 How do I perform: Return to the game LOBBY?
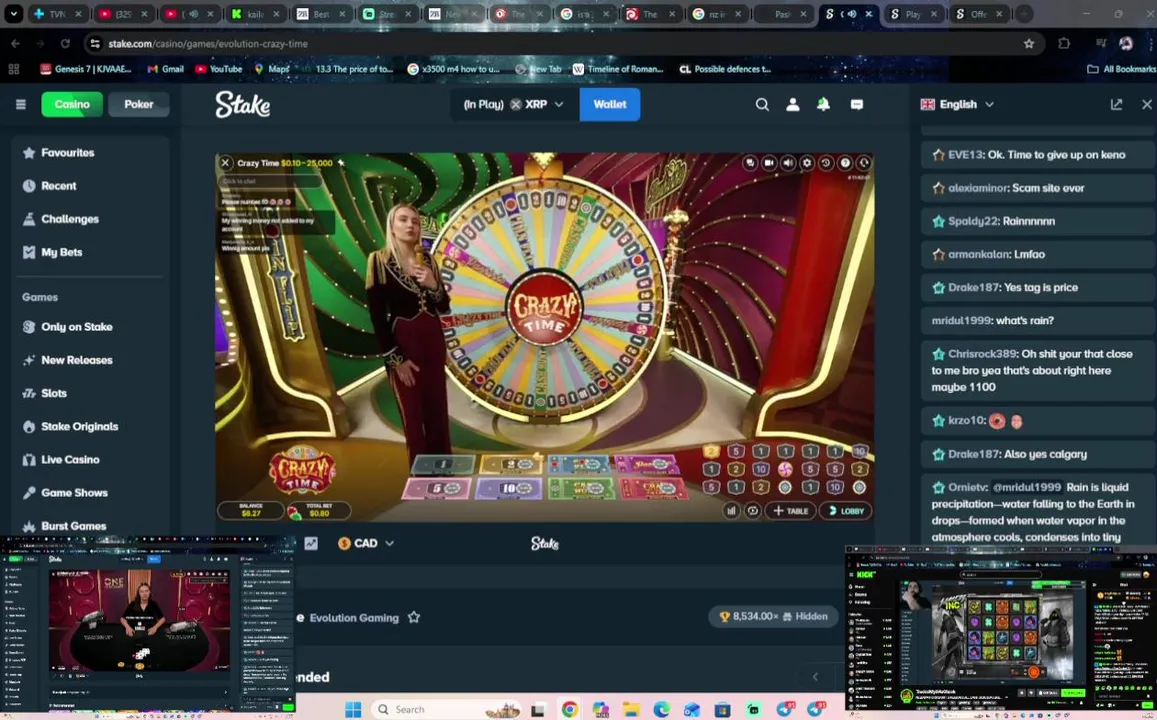846,510
